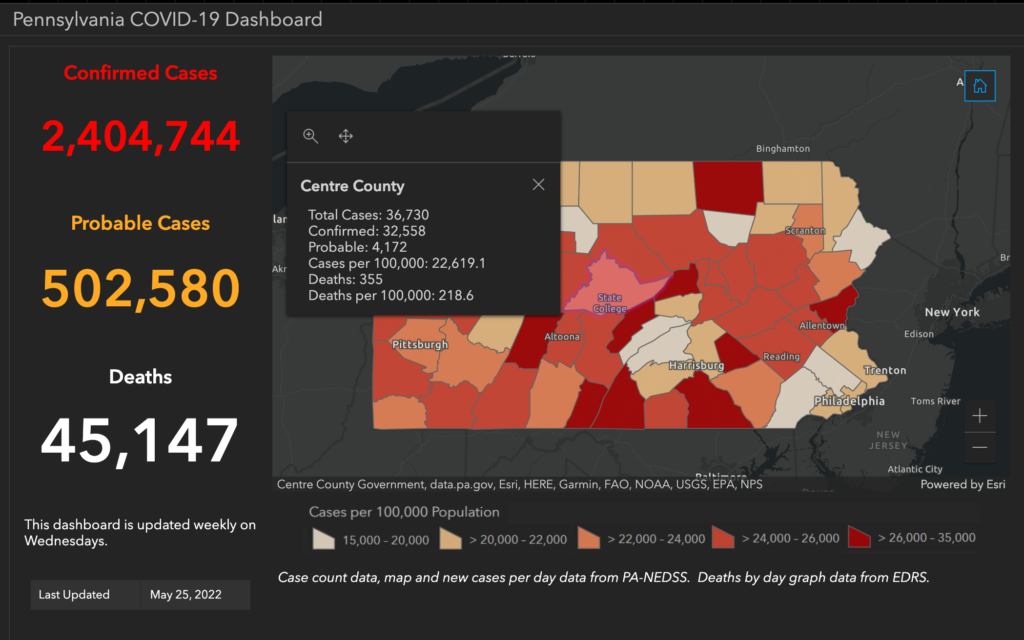Image resolution: width=1024 pixels, height=640 pixels.
Task: Click the 15,000 - 20,000 legend swatch
Action: (x=322, y=538)
